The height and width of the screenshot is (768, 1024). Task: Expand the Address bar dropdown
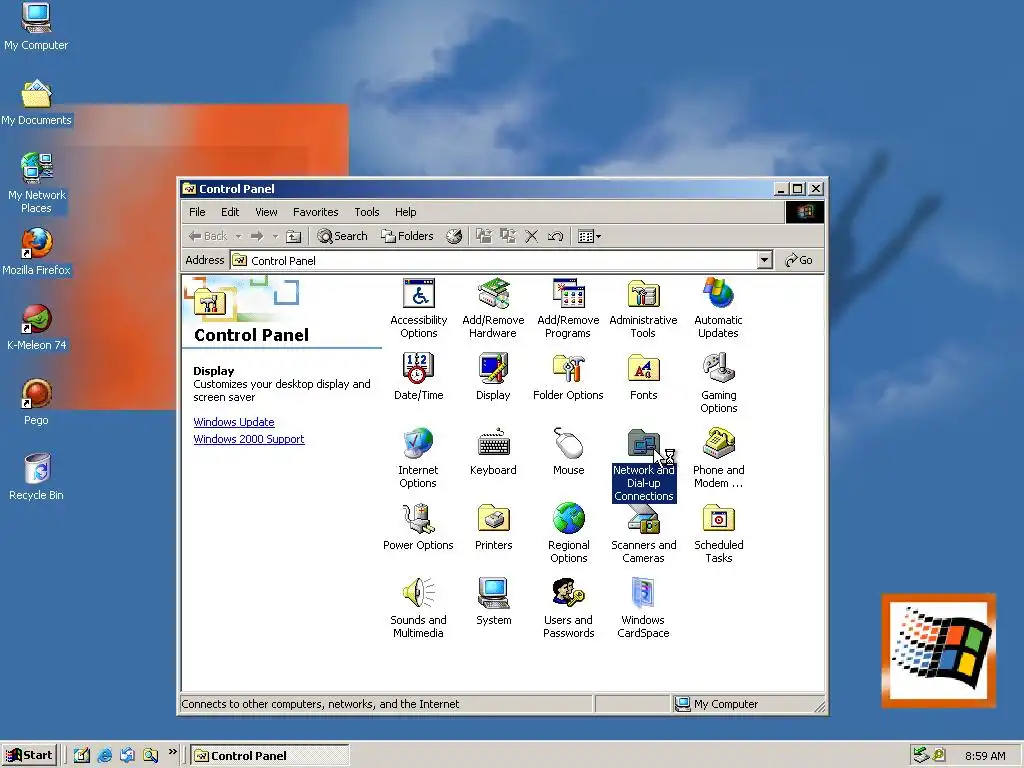(765, 261)
